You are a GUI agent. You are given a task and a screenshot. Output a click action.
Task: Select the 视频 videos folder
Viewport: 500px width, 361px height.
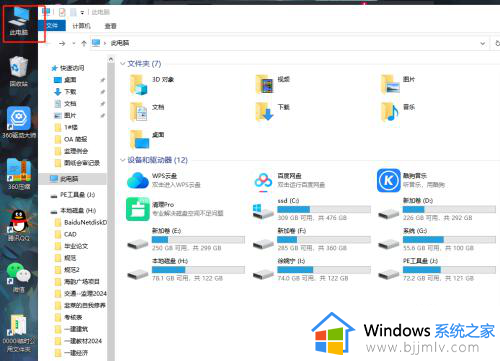coord(273,84)
